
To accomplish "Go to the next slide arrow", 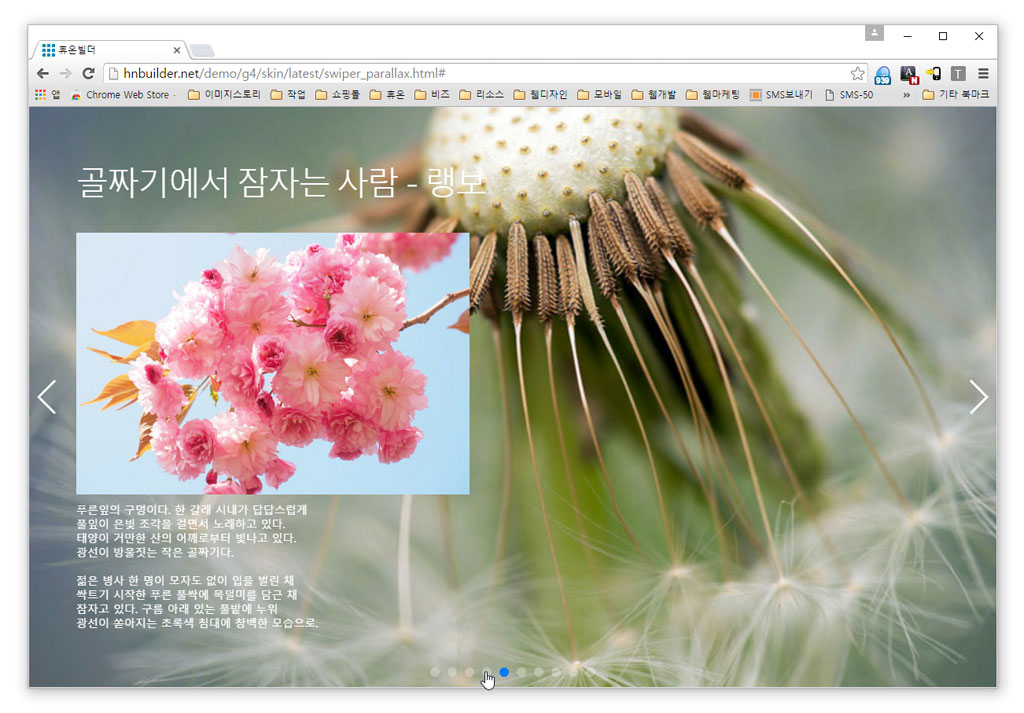I will (978, 397).
